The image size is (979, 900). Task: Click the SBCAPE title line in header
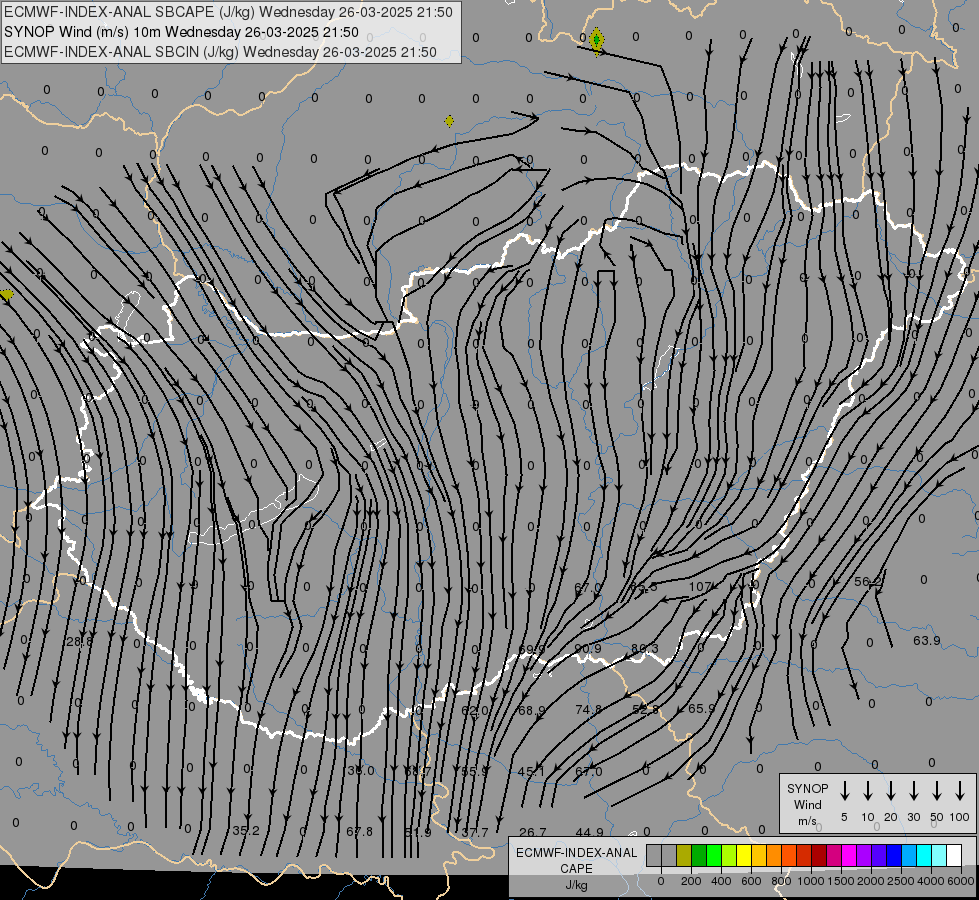point(228,12)
